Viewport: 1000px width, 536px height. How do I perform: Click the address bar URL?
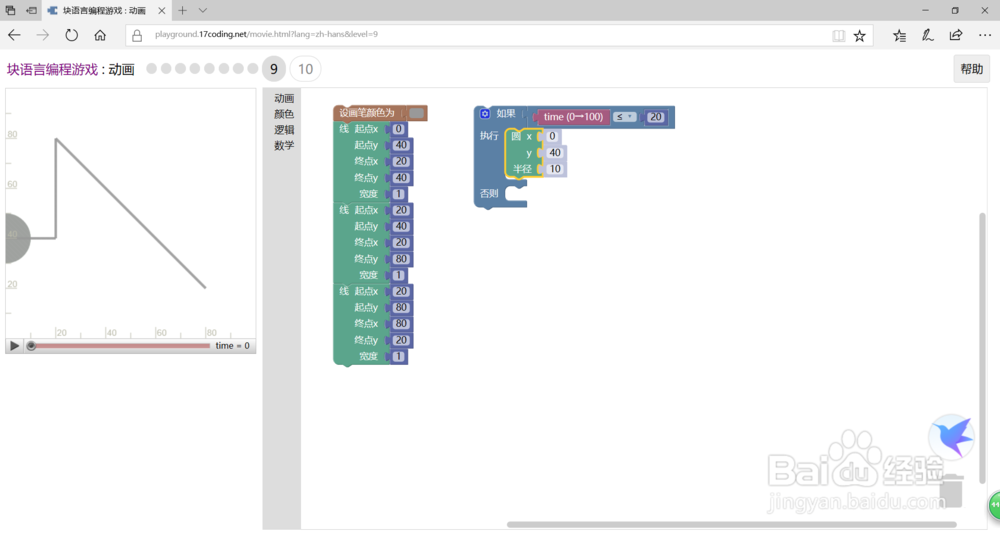click(266, 34)
